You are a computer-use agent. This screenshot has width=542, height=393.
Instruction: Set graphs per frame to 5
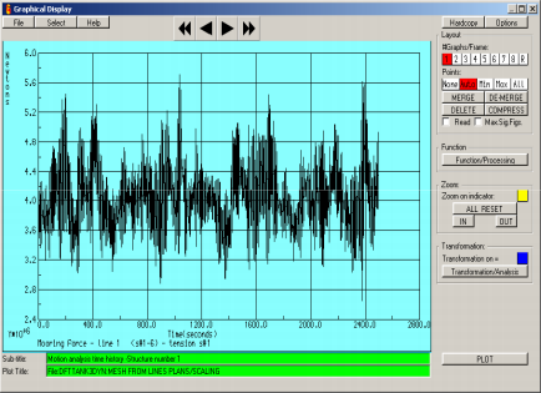coord(485,59)
